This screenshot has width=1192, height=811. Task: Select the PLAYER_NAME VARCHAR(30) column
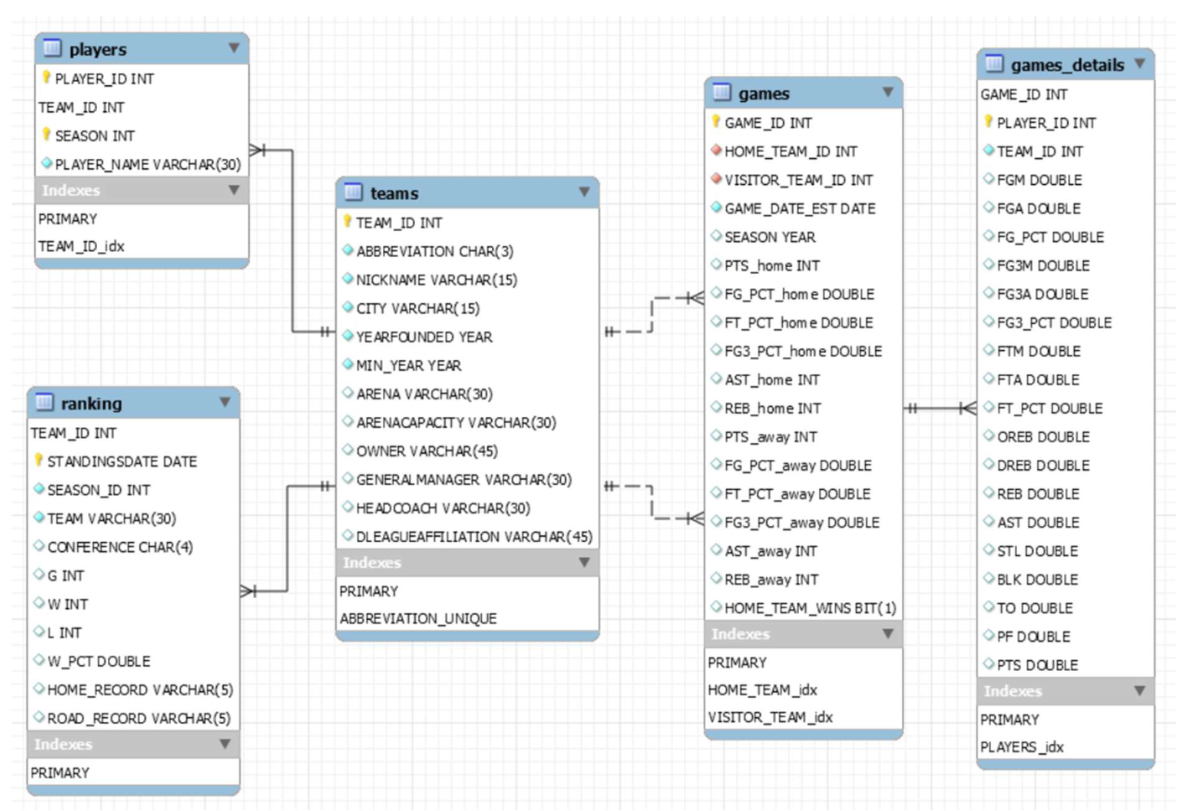pyautogui.click(x=147, y=164)
